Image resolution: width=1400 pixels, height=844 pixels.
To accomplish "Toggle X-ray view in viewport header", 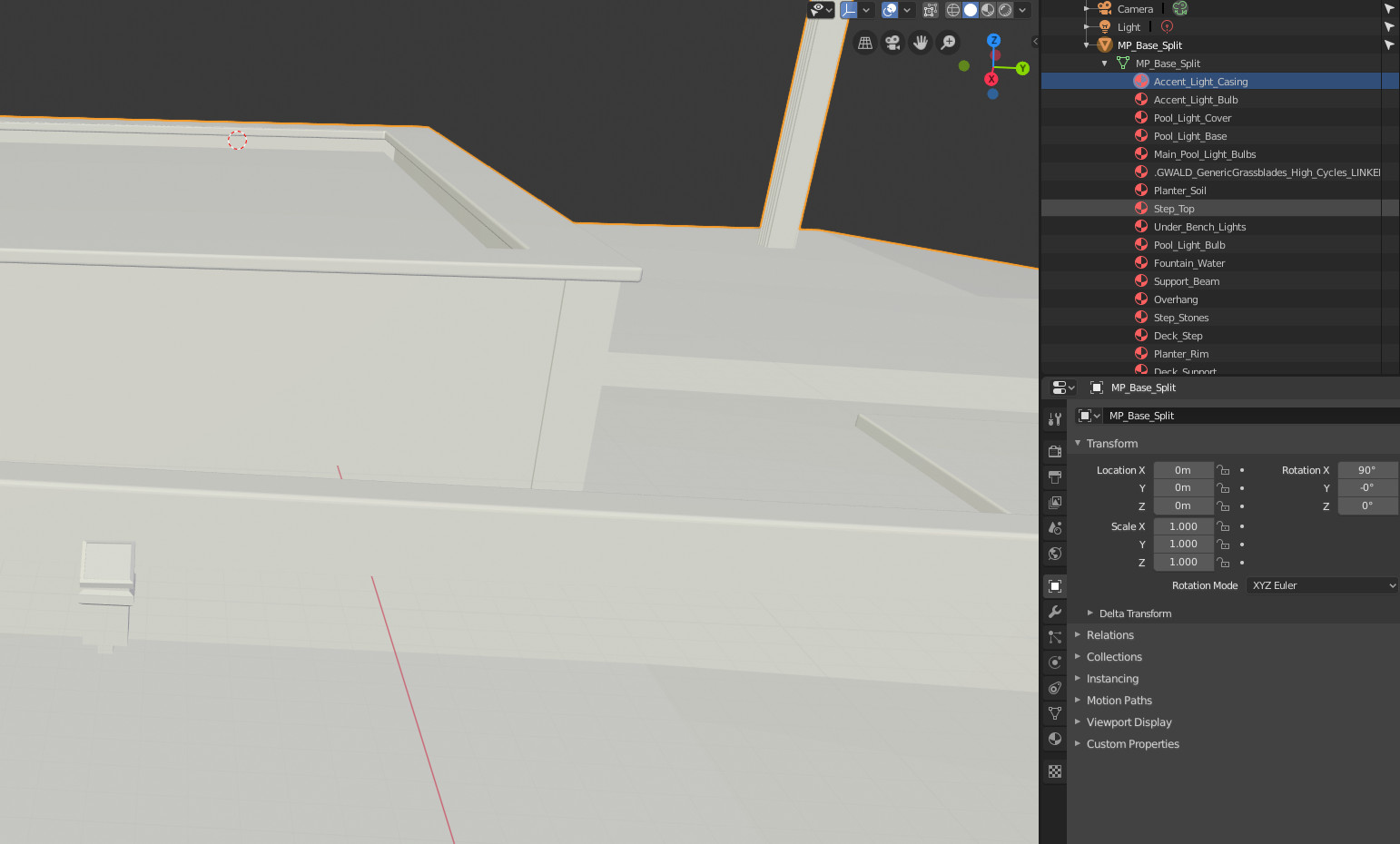I will tap(931, 10).
